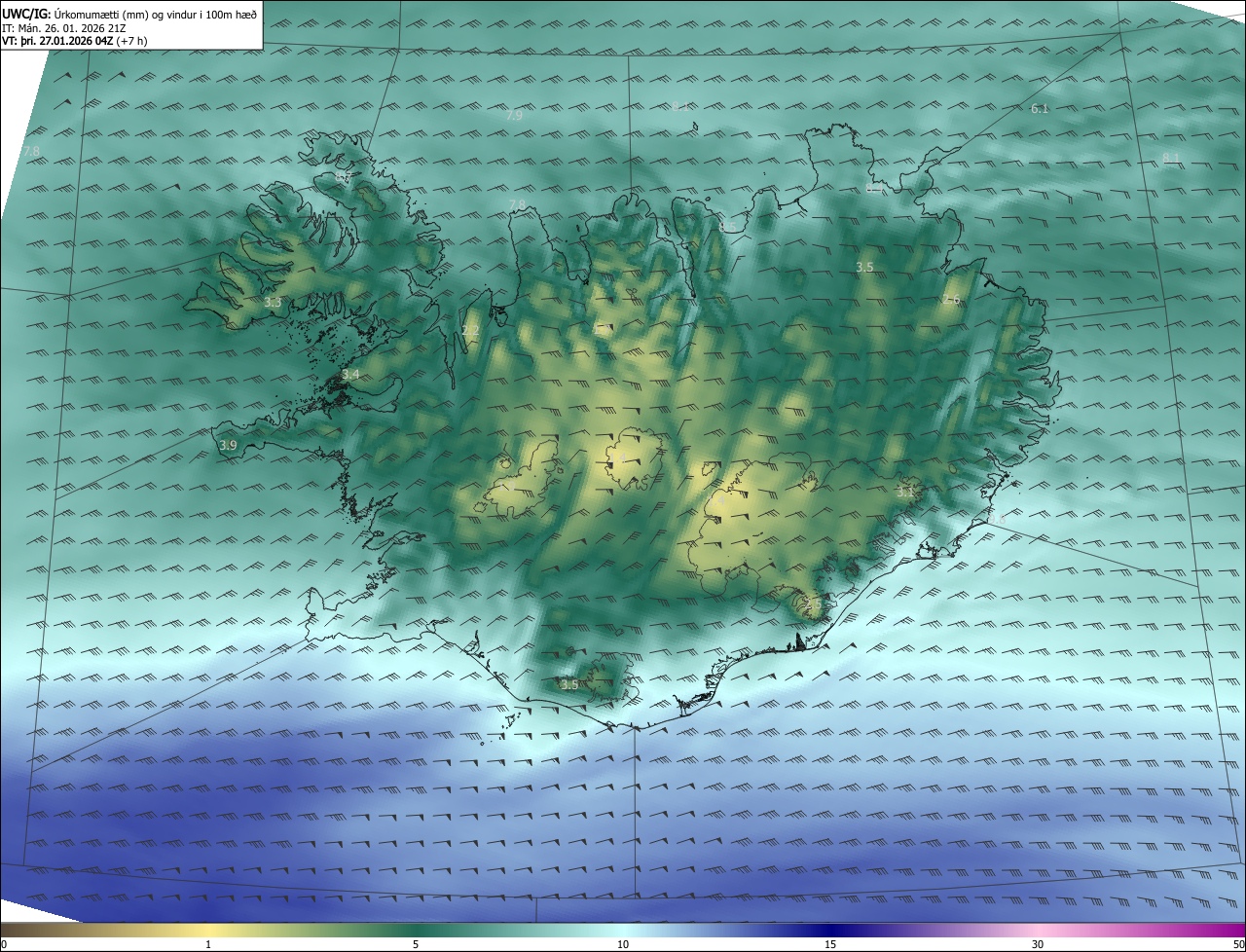Click the "2.2" value label on the map
The image size is (1246, 952).
pyautogui.click(x=470, y=333)
